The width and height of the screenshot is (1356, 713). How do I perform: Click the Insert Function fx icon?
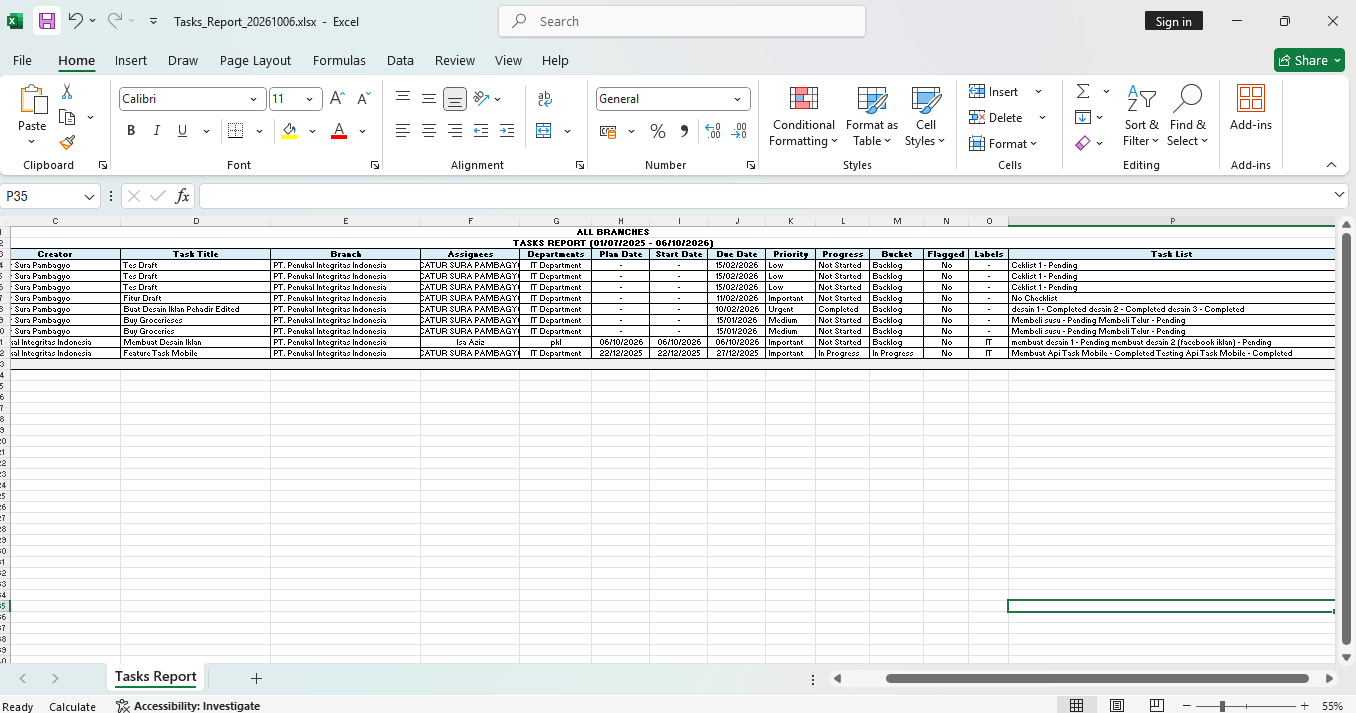182,196
